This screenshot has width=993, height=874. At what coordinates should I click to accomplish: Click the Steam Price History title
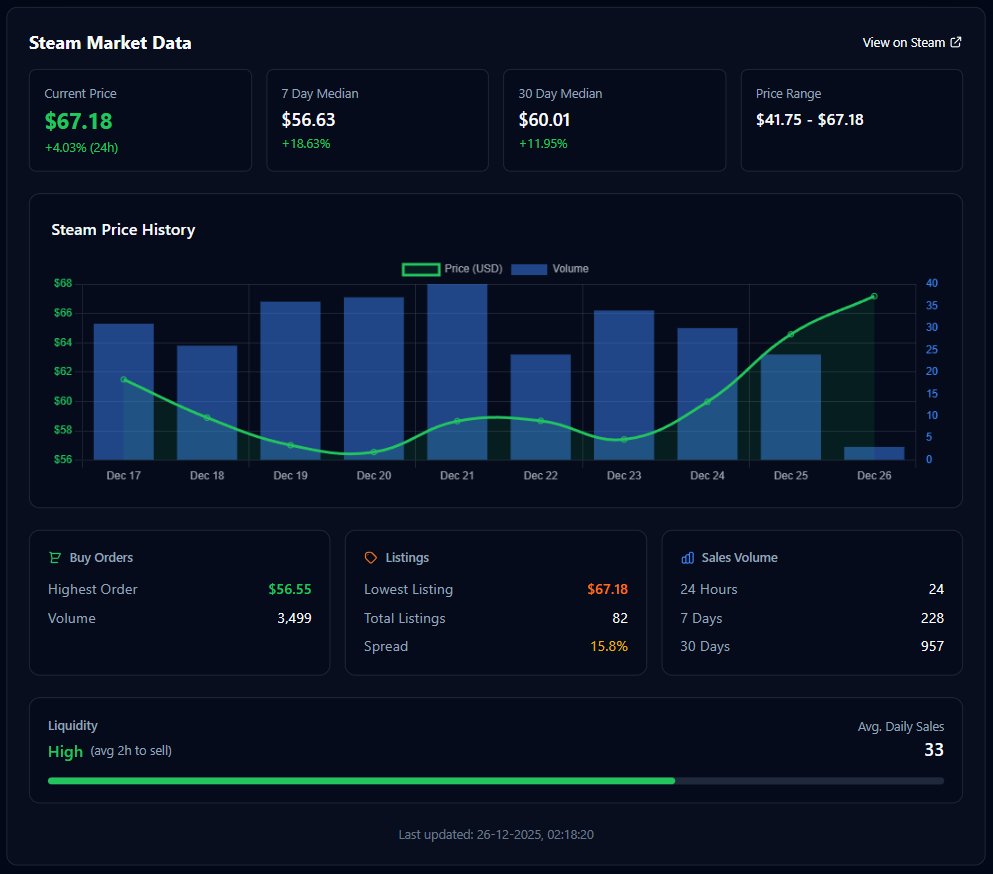123,229
